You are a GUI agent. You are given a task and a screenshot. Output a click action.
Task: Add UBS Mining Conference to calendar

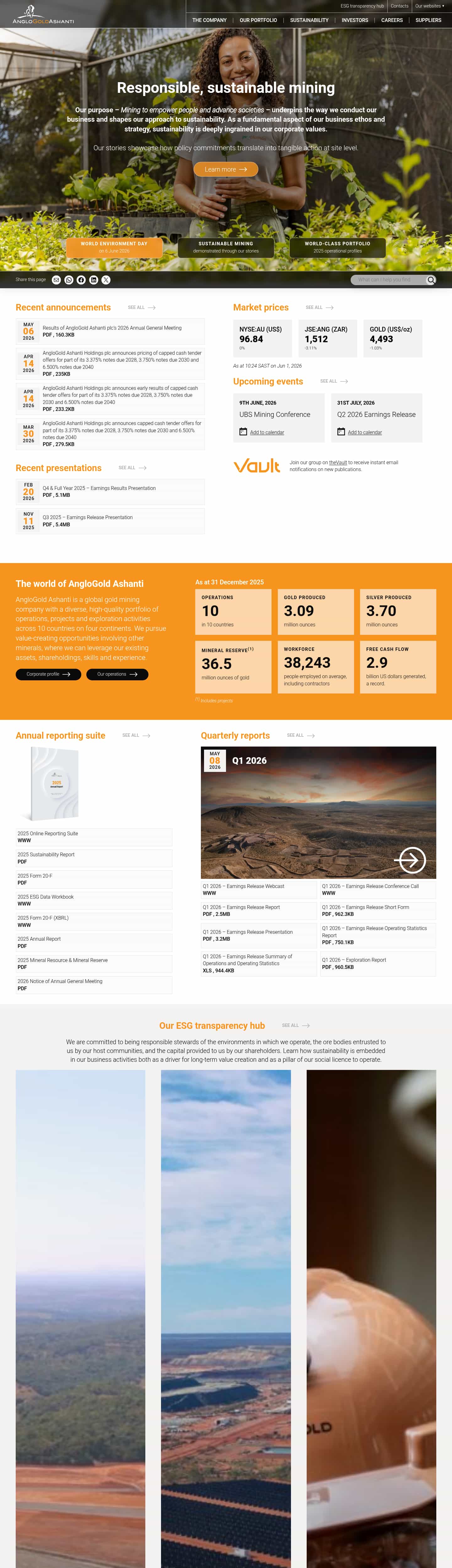[267, 432]
